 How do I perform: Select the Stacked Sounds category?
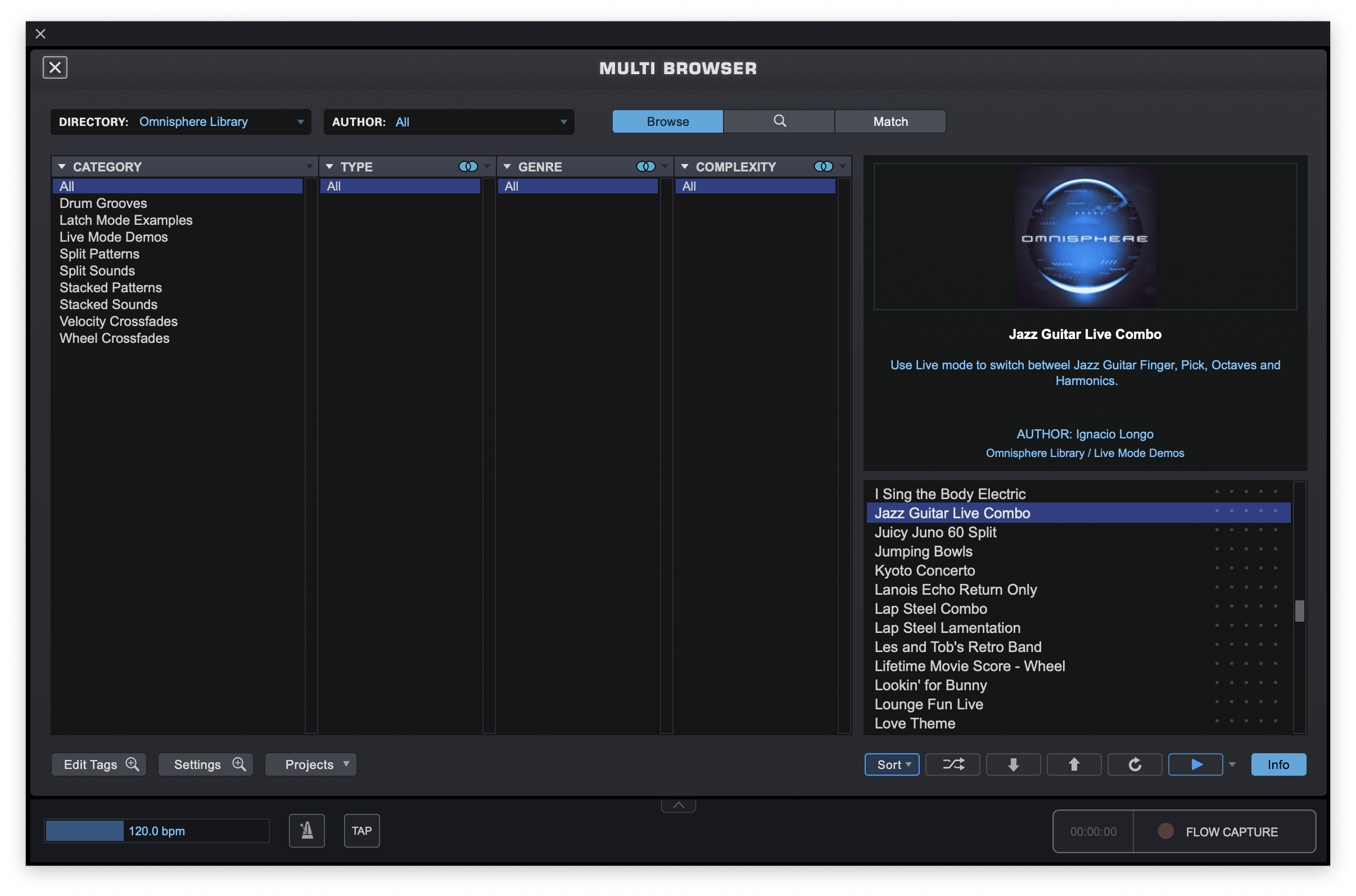(177, 304)
